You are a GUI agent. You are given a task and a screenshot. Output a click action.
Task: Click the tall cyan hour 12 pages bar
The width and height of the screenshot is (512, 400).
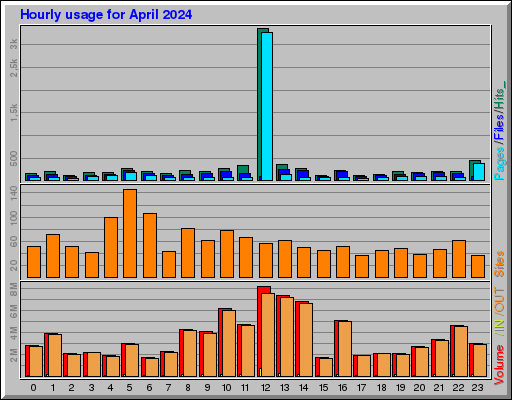pyautogui.click(x=267, y=106)
